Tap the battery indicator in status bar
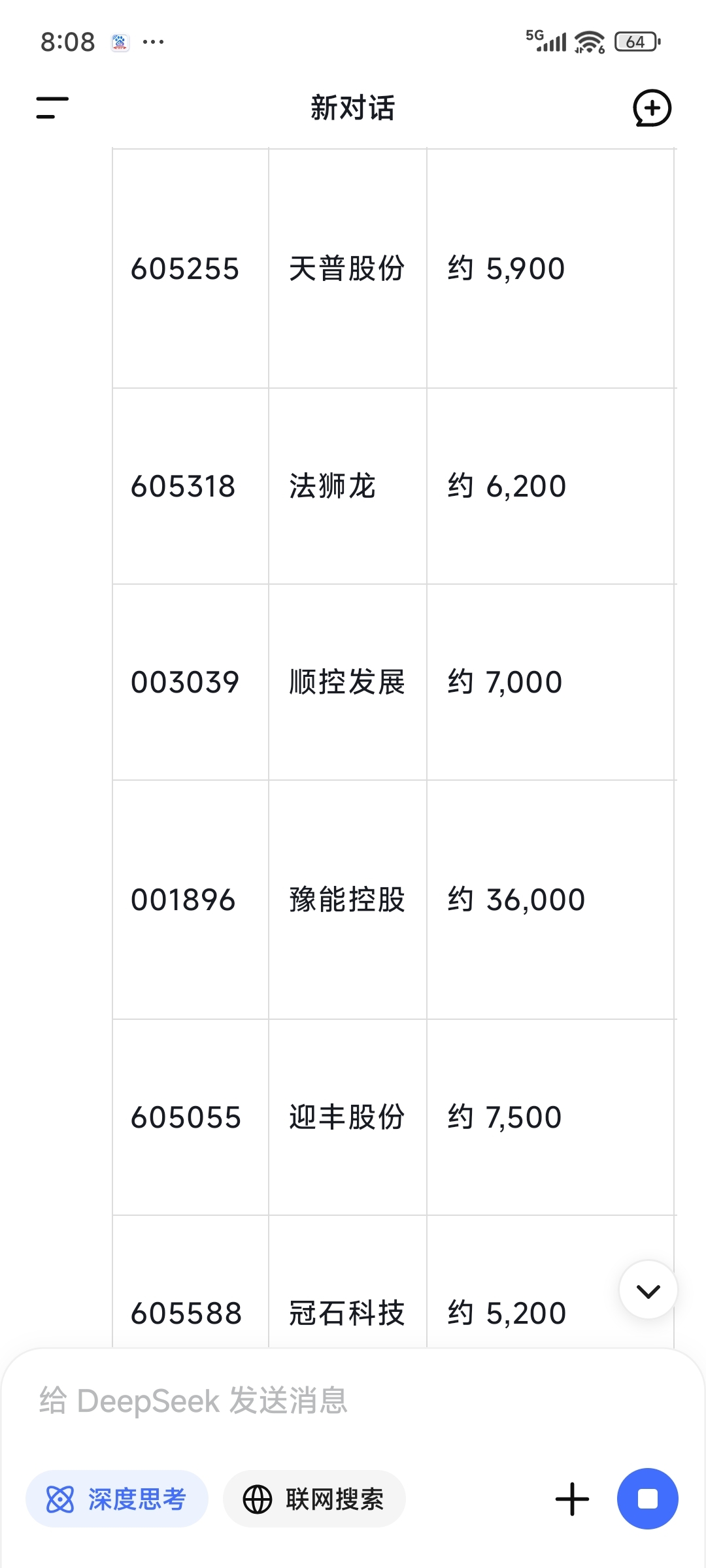 637,42
